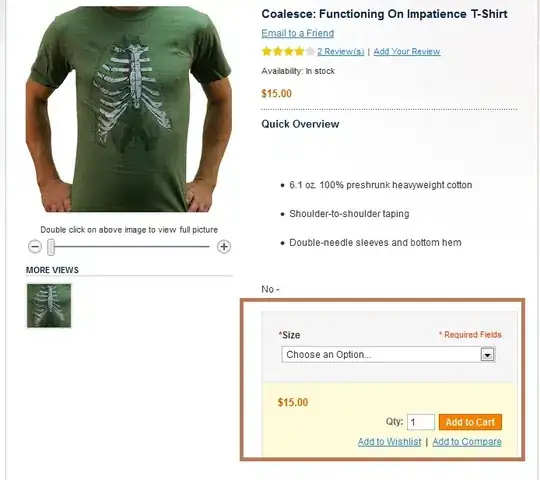Click the Coalesce product title heading
Screen dimensions: 540x480
pos(384,14)
